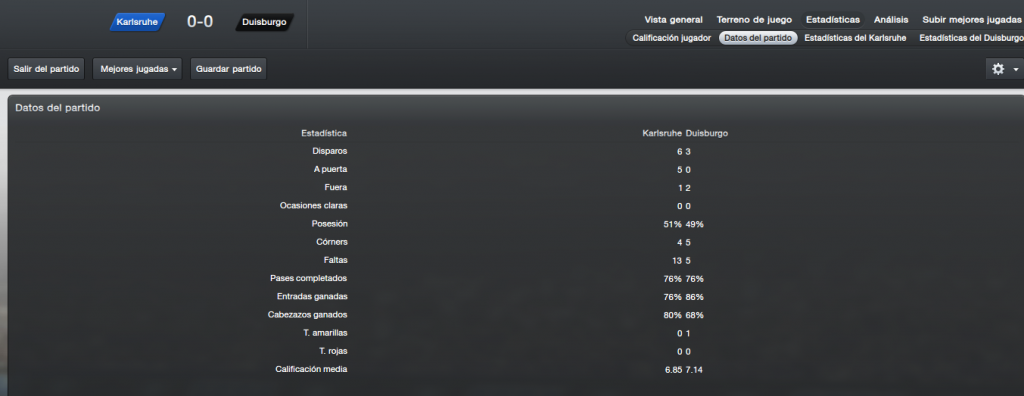Viewport: 1024px width, 396px height.
Task: Open the Análisis tab
Action: coord(891,20)
